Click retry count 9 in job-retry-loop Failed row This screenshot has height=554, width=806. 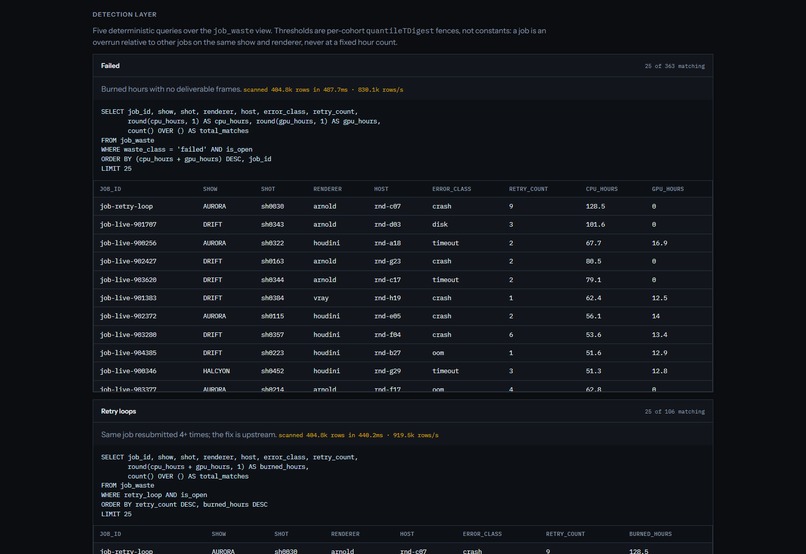click(x=511, y=207)
